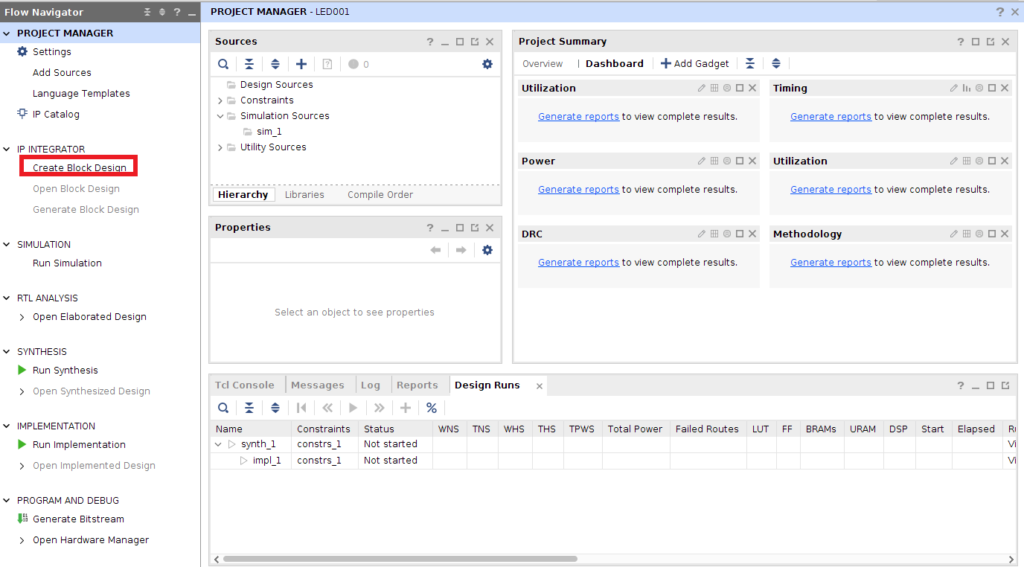Click Generate reports link in DRC gadget
1024x567 pixels.
578,263
